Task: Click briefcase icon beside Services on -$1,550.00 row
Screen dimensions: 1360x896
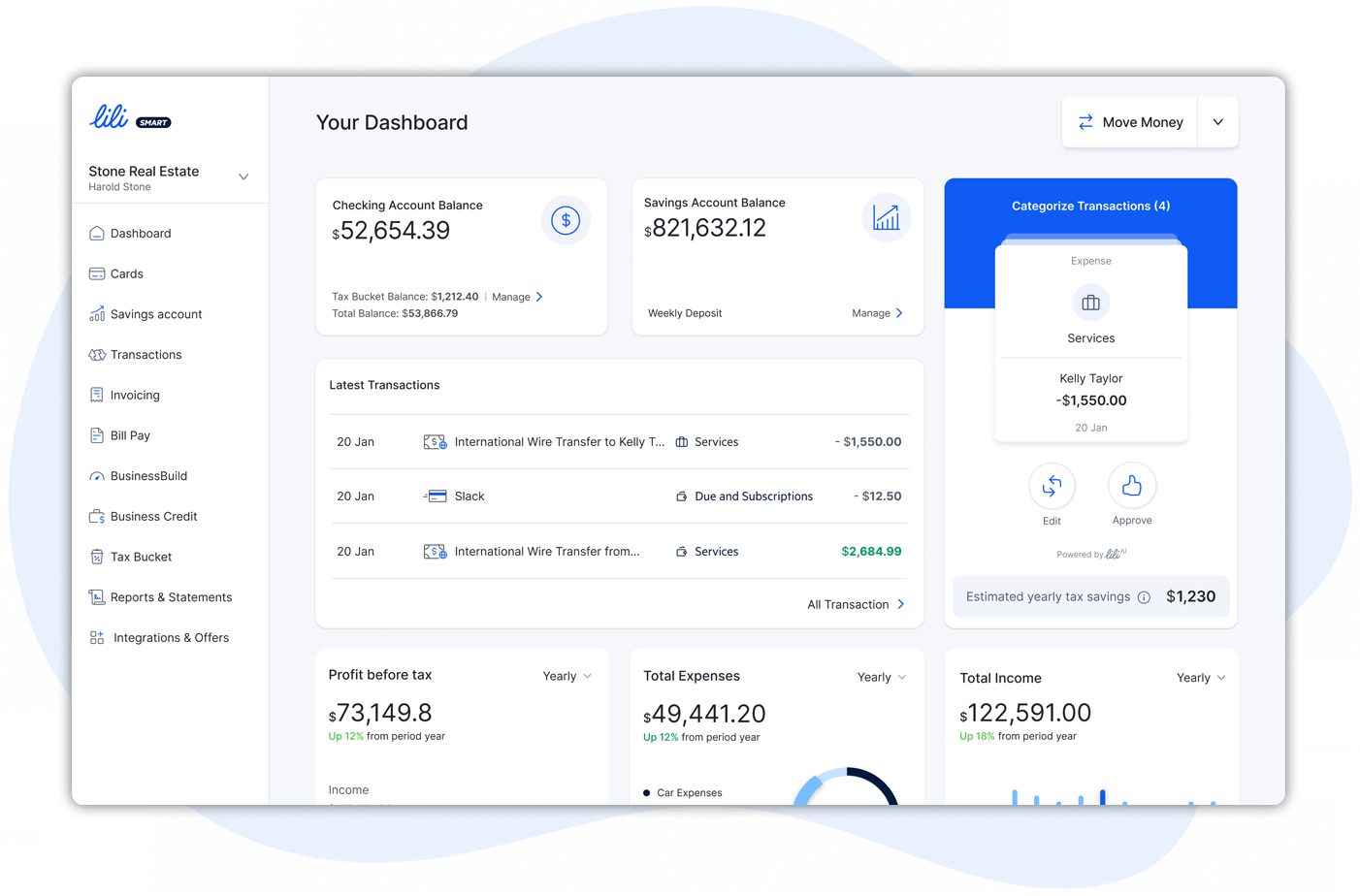Action: coord(682,442)
